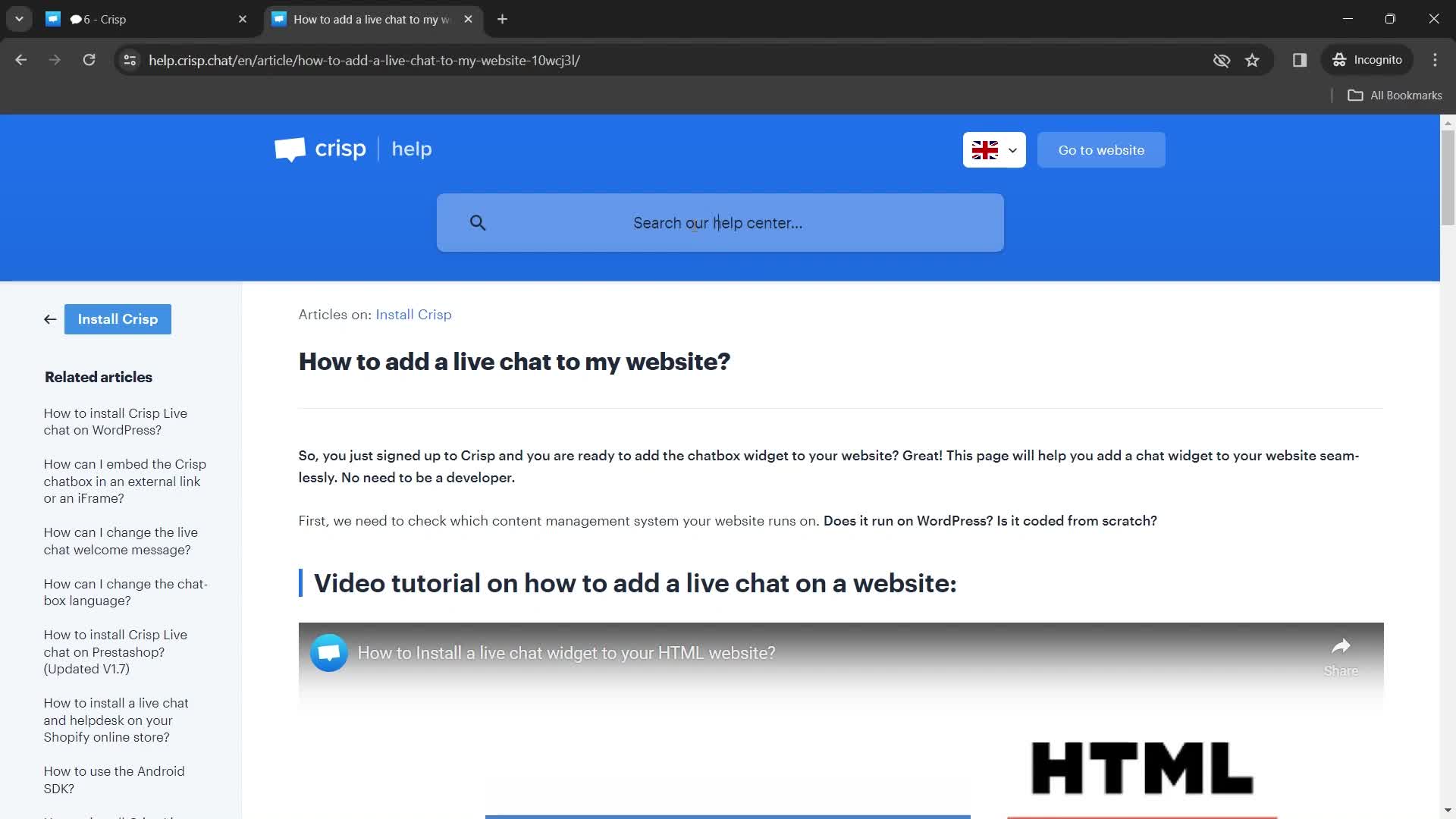This screenshot has width=1456, height=819.
Task: Click the Crisp help center logo
Action: tap(353, 149)
